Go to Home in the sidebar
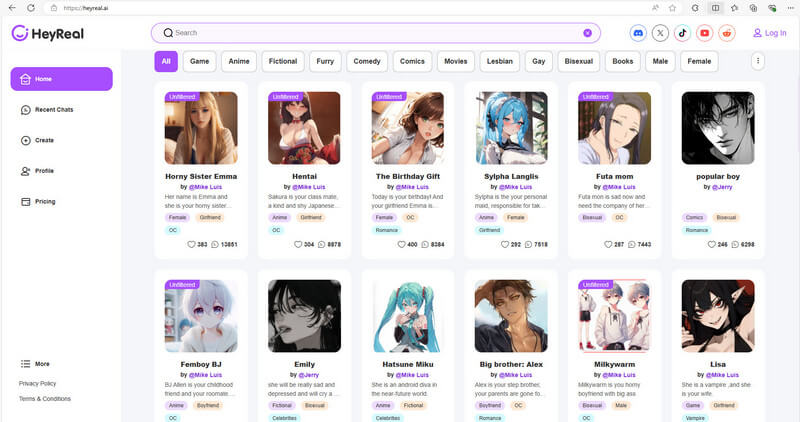This screenshot has height=422, width=800. (x=61, y=79)
